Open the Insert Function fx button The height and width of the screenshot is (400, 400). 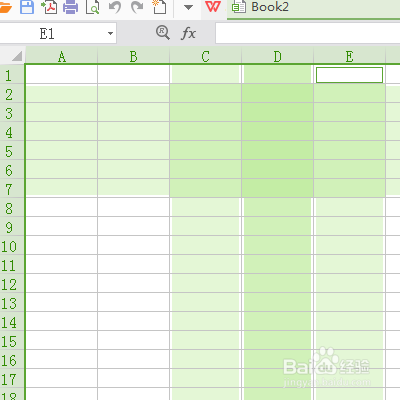click(x=188, y=33)
